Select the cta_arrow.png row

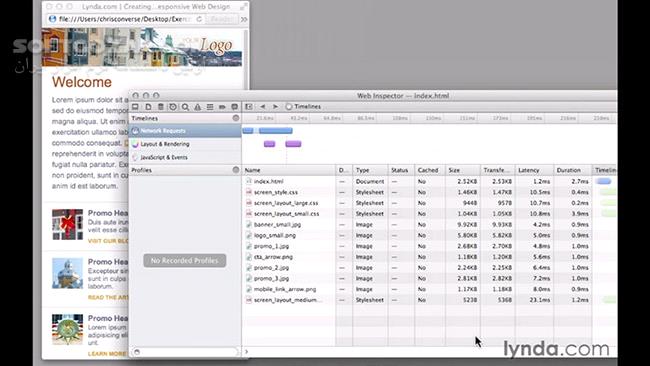(x=429, y=257)
